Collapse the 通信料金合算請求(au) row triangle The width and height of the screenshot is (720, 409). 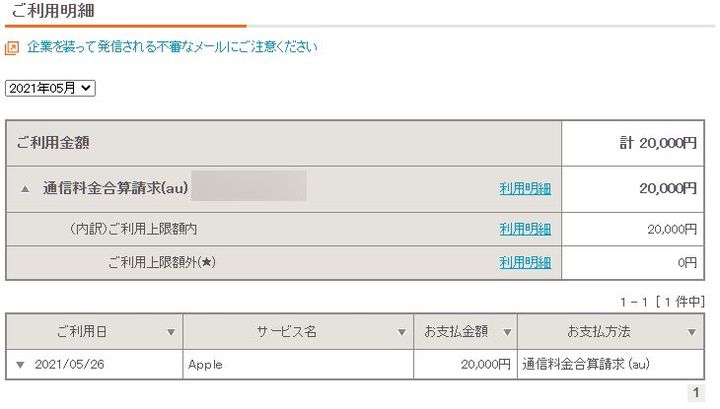(25, 189)
